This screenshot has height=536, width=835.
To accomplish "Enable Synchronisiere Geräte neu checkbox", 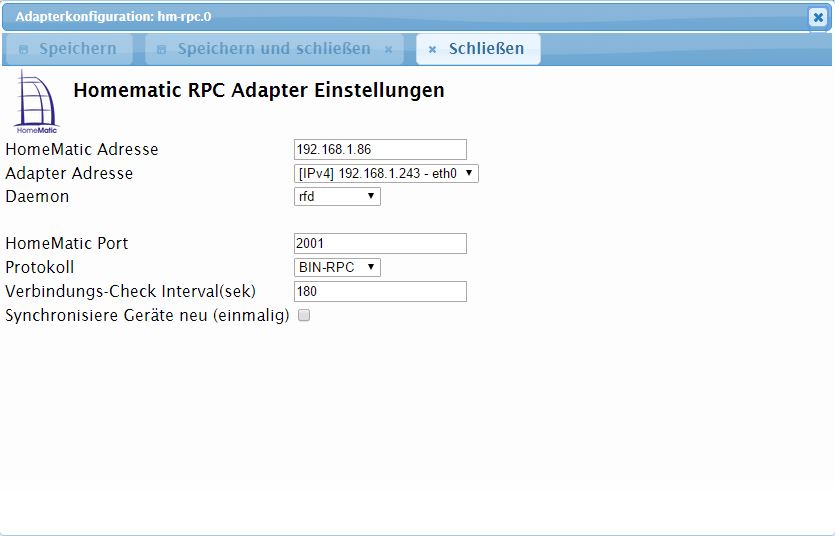I will (304, 315).
